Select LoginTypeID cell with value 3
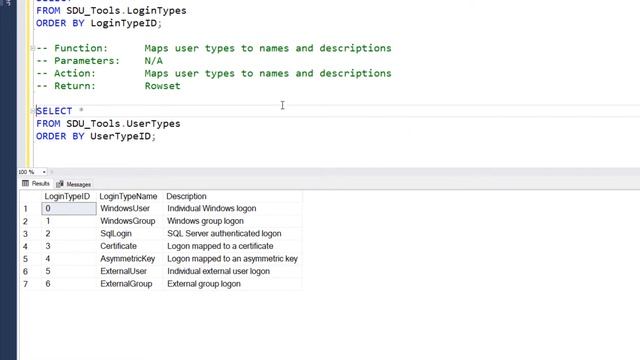The height and width of the screenshot is (360, 640). pyautogui.click(x=69, y=246)
